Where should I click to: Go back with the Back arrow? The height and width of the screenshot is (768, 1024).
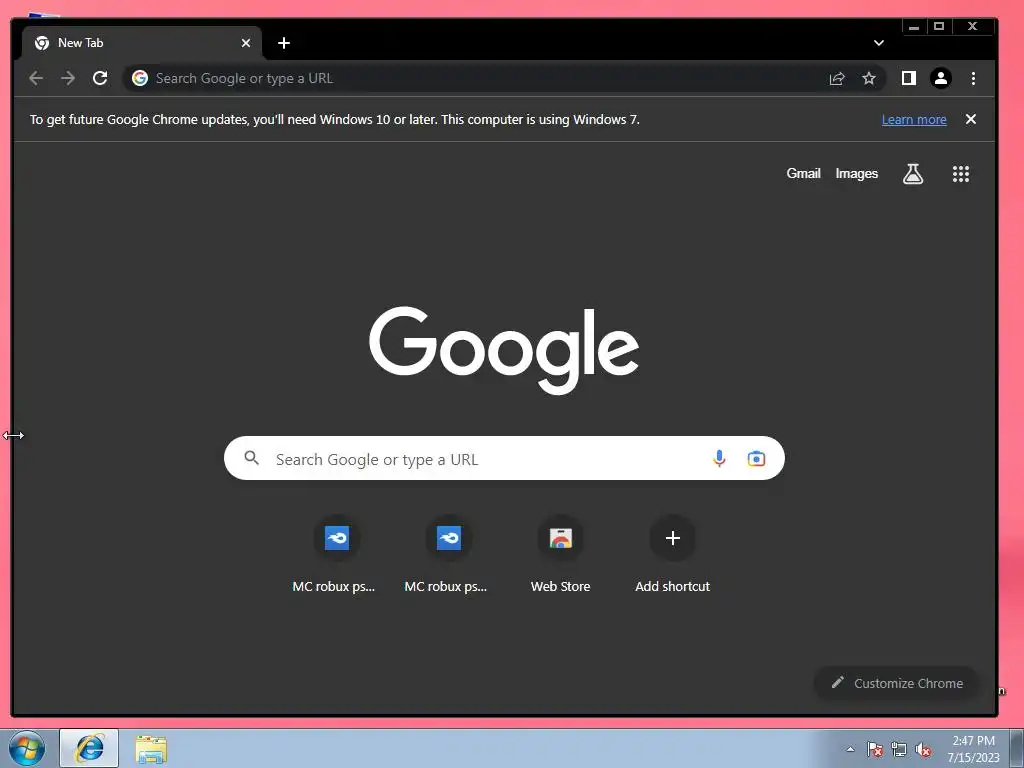pos(36,78)
